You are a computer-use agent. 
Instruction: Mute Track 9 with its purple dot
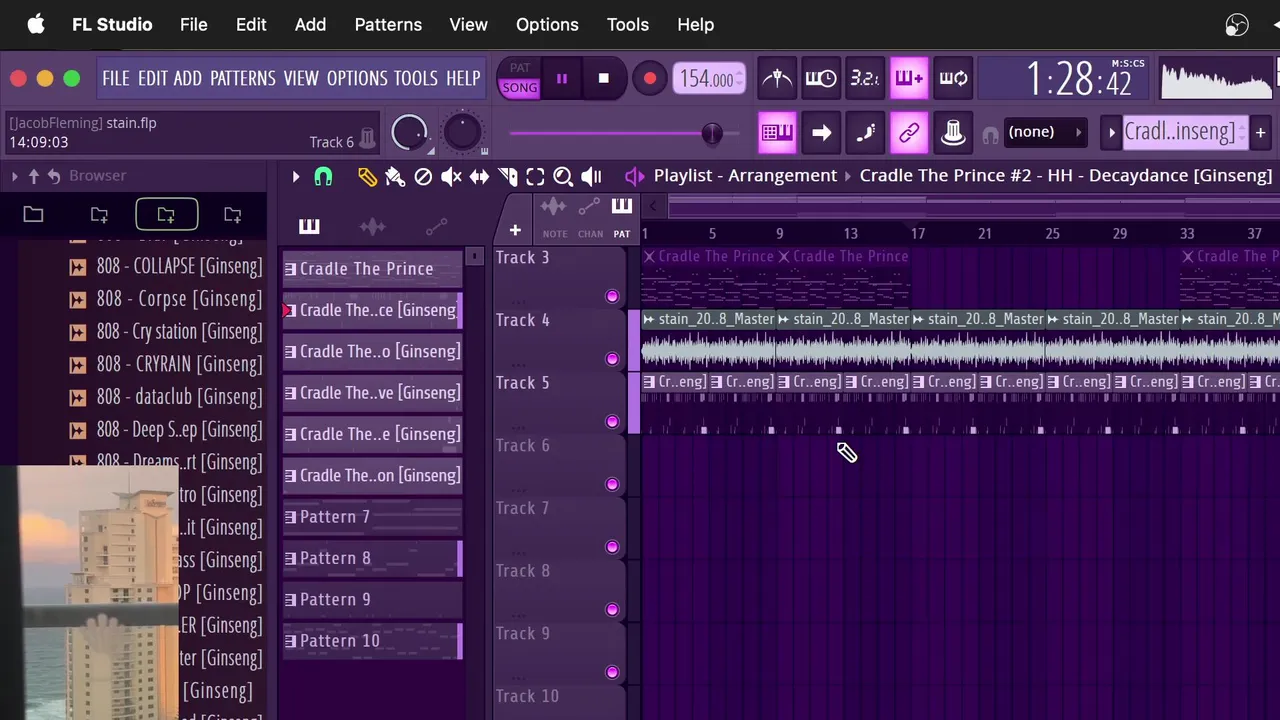pos(612,672)
